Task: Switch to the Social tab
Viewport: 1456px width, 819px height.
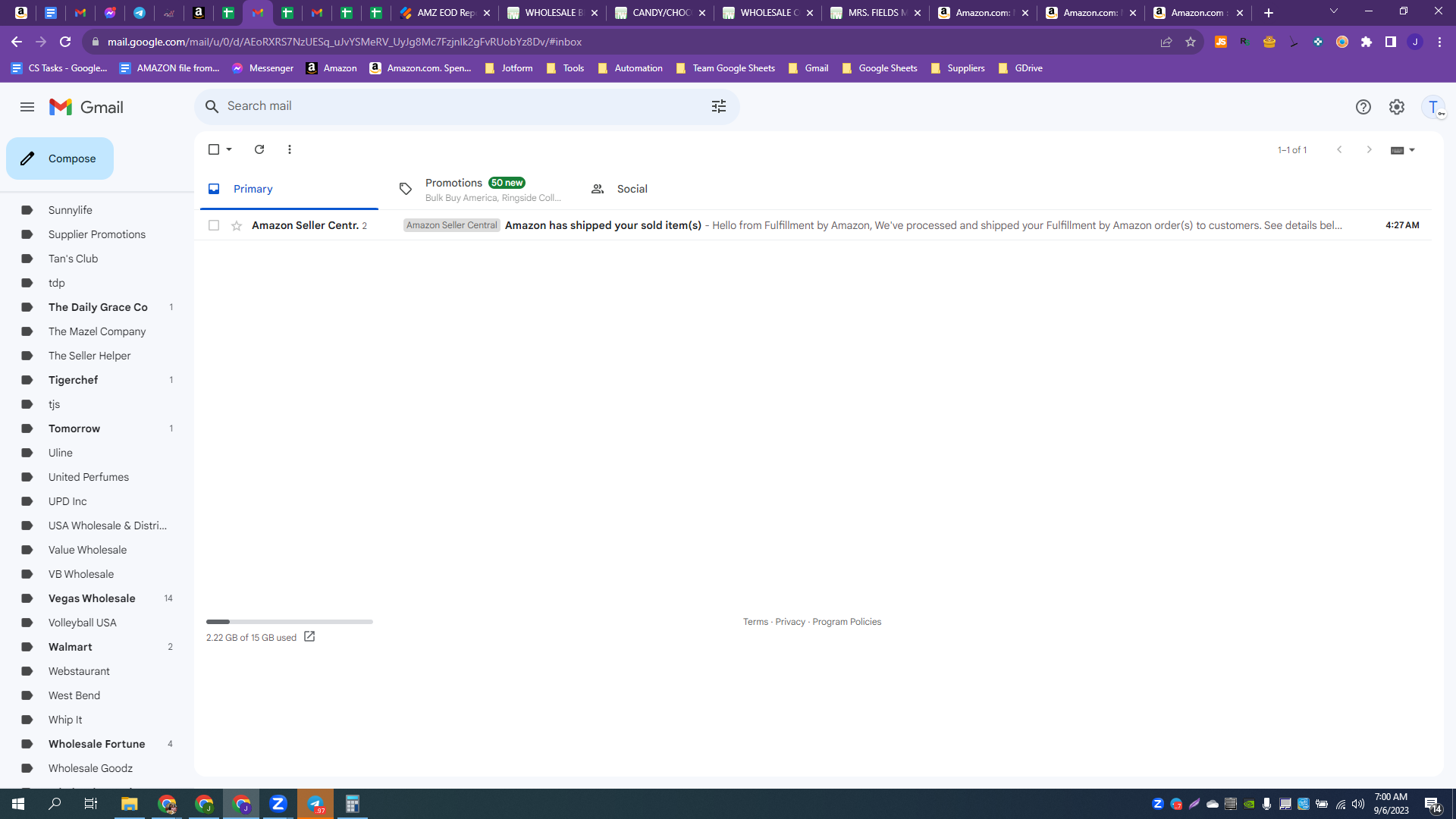Action: click(673, 189)
